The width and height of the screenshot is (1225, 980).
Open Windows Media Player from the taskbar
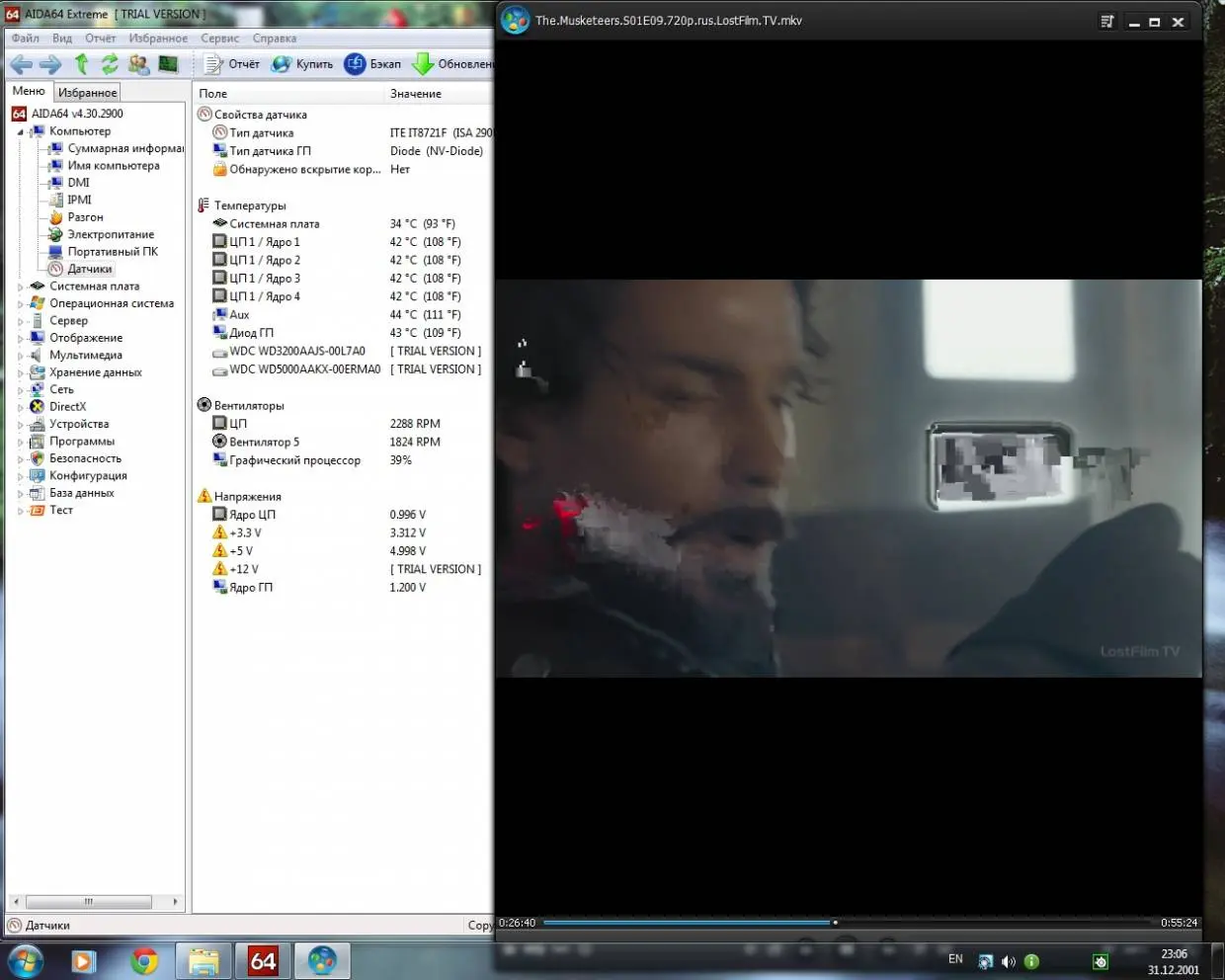pos(84,961)
